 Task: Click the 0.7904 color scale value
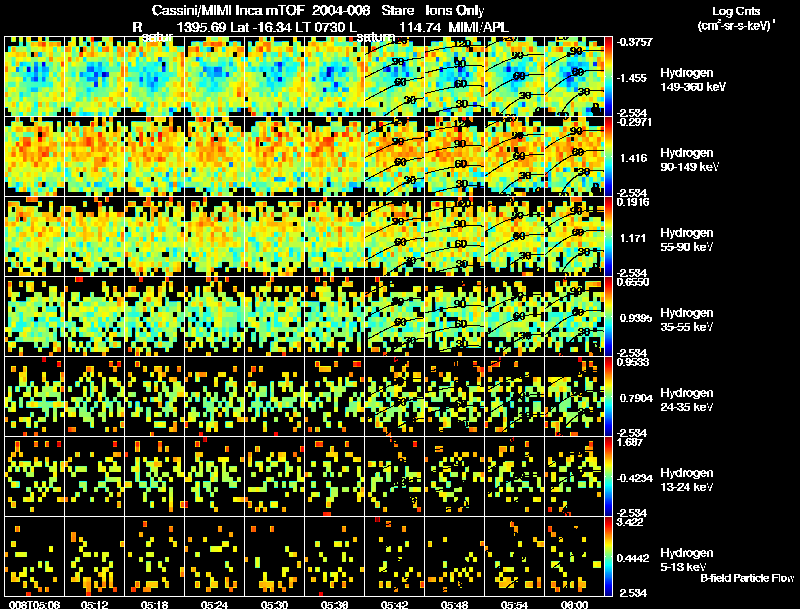(x=634, y=398)
